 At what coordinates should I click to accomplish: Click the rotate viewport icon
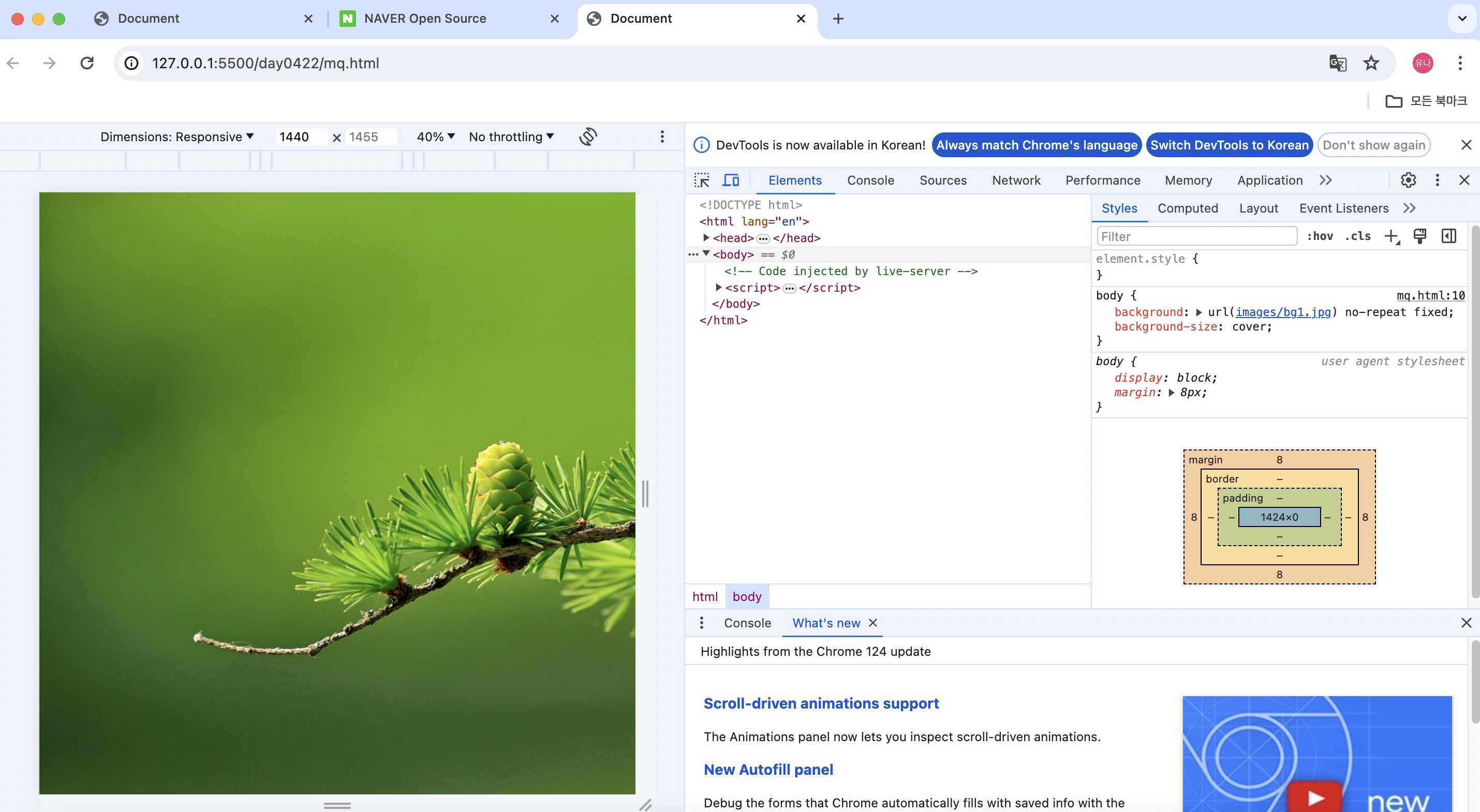588,137
